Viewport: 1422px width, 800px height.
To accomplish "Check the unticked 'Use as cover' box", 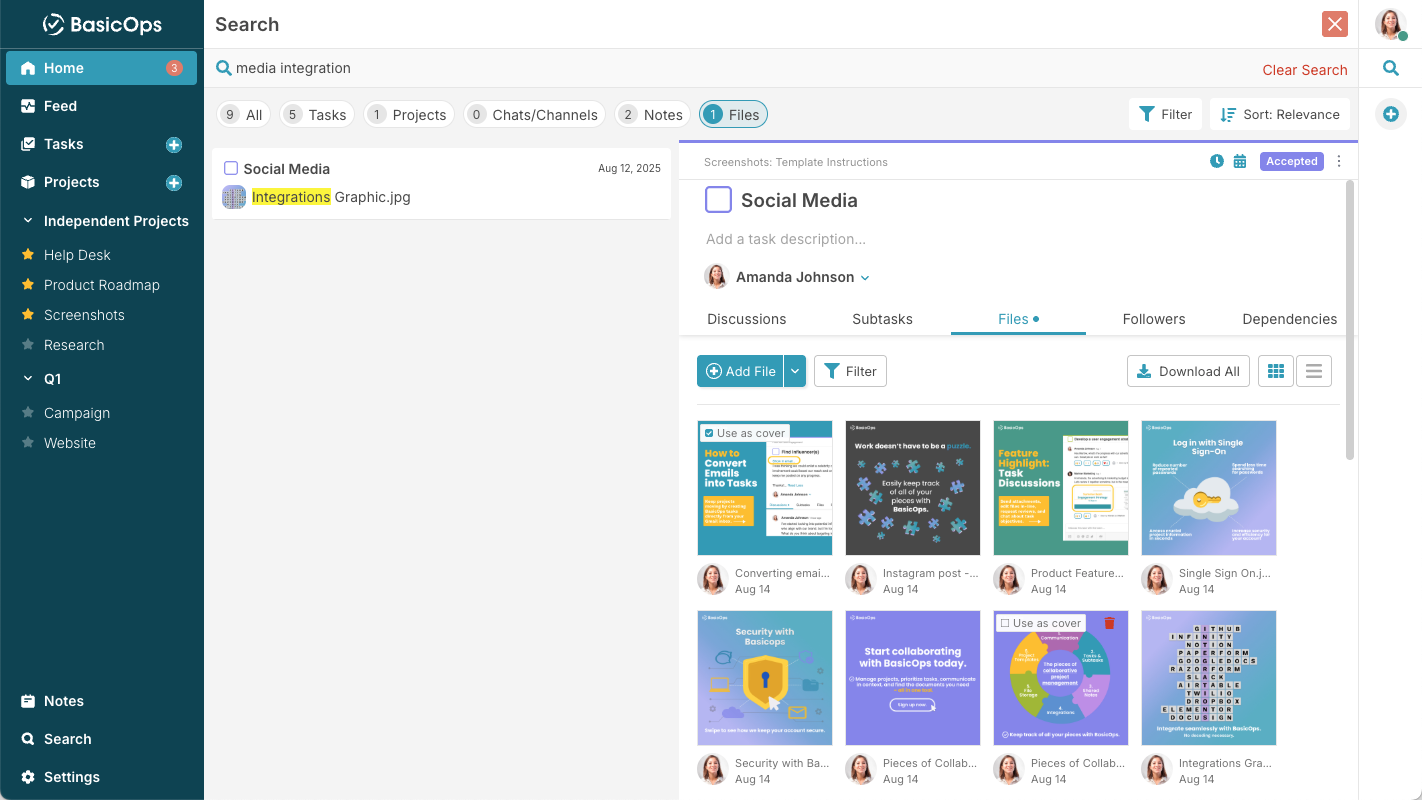I will point(1005,623).
